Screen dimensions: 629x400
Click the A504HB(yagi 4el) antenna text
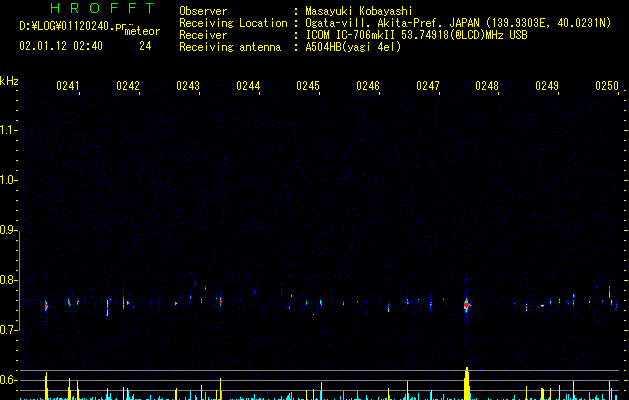[353, 47]
